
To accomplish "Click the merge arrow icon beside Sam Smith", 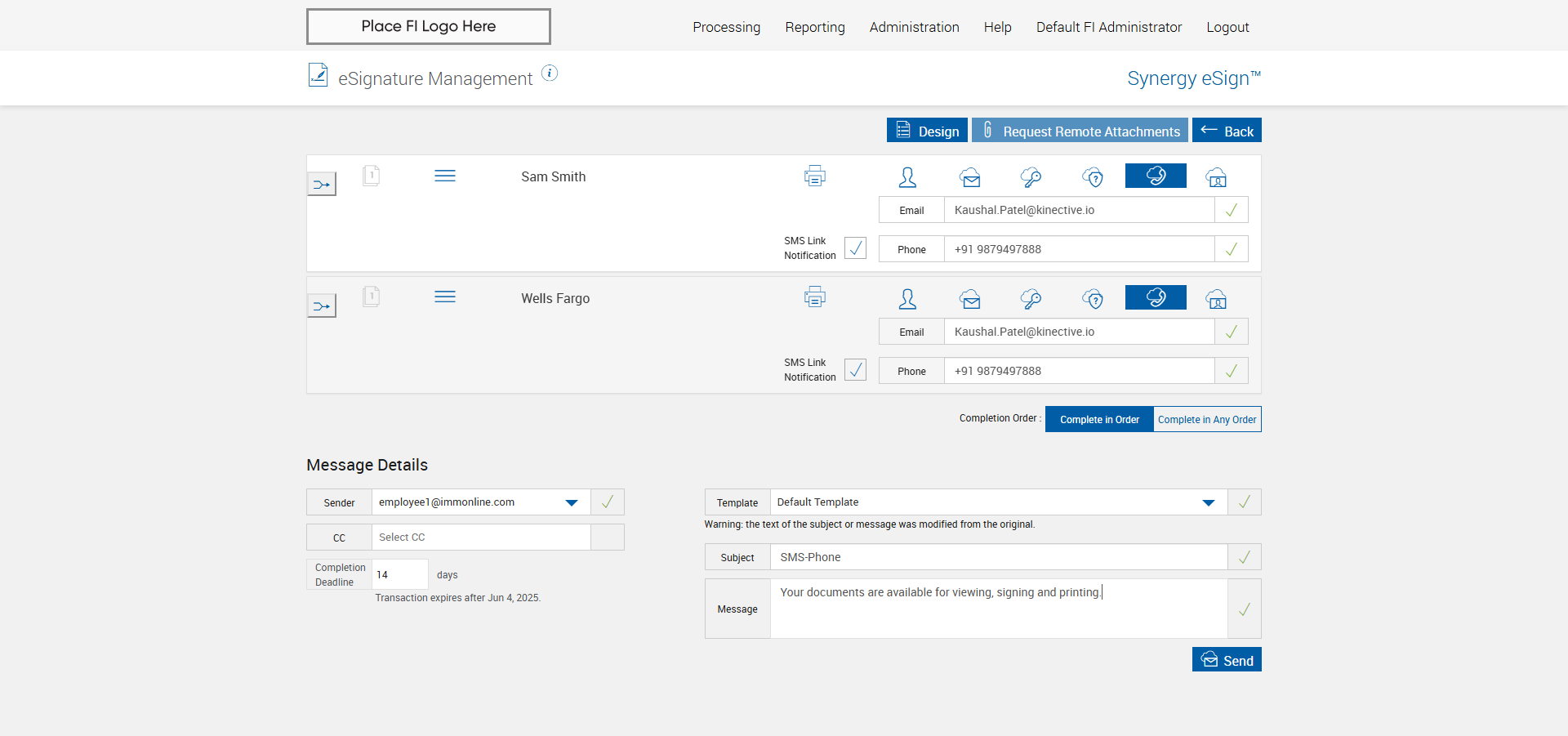I will [x=322, y=184].
